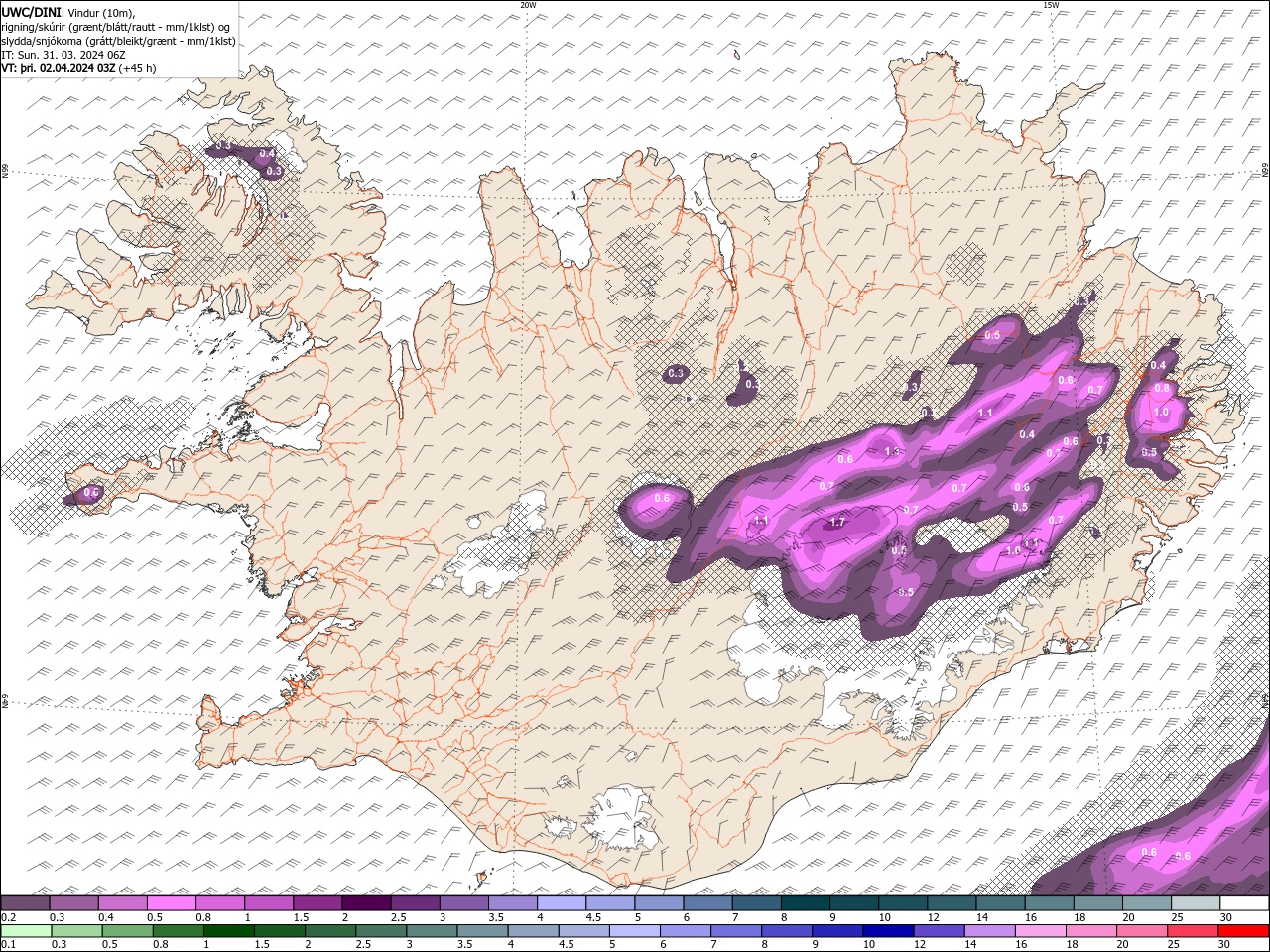
Task: Click the '30' label in the rain legend row
Action: [x=1223, y=945]
